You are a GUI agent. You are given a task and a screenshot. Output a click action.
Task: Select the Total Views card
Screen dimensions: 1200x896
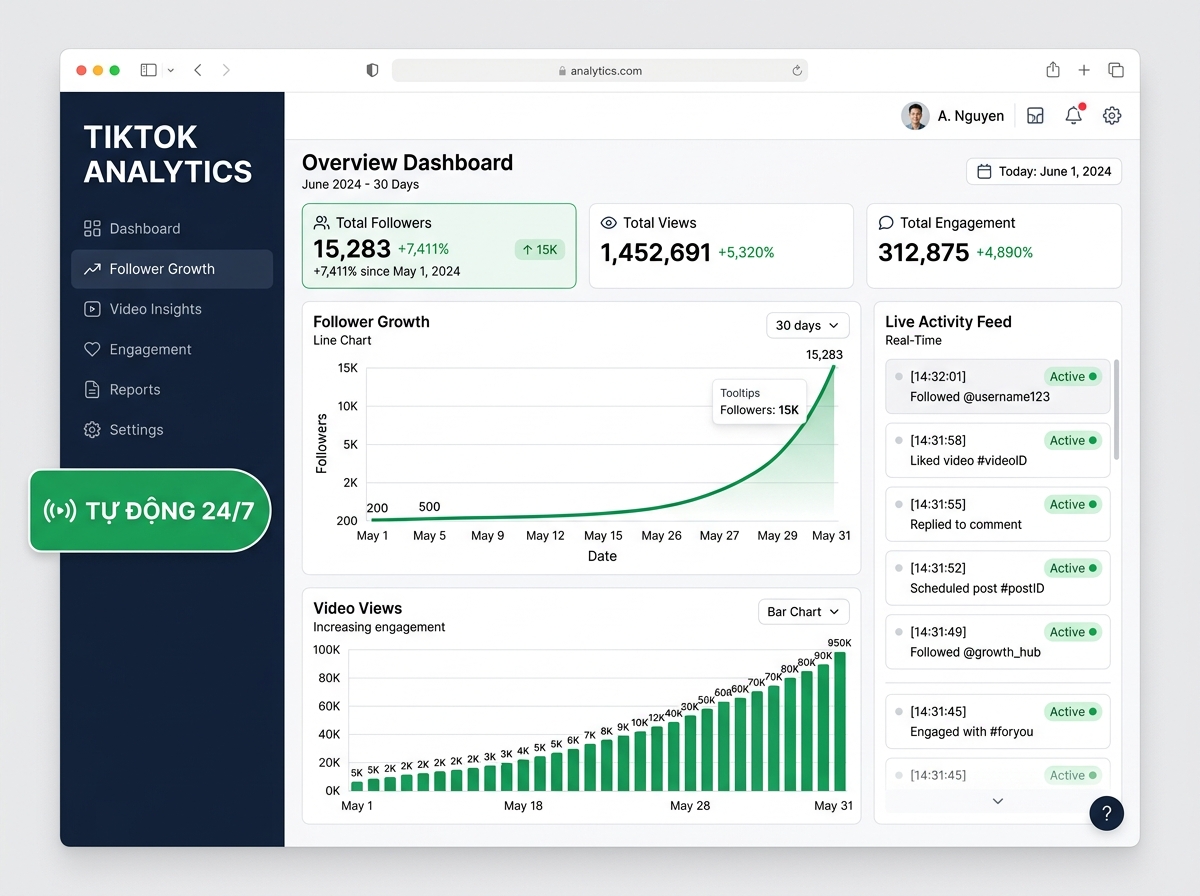tap(721, 246)
